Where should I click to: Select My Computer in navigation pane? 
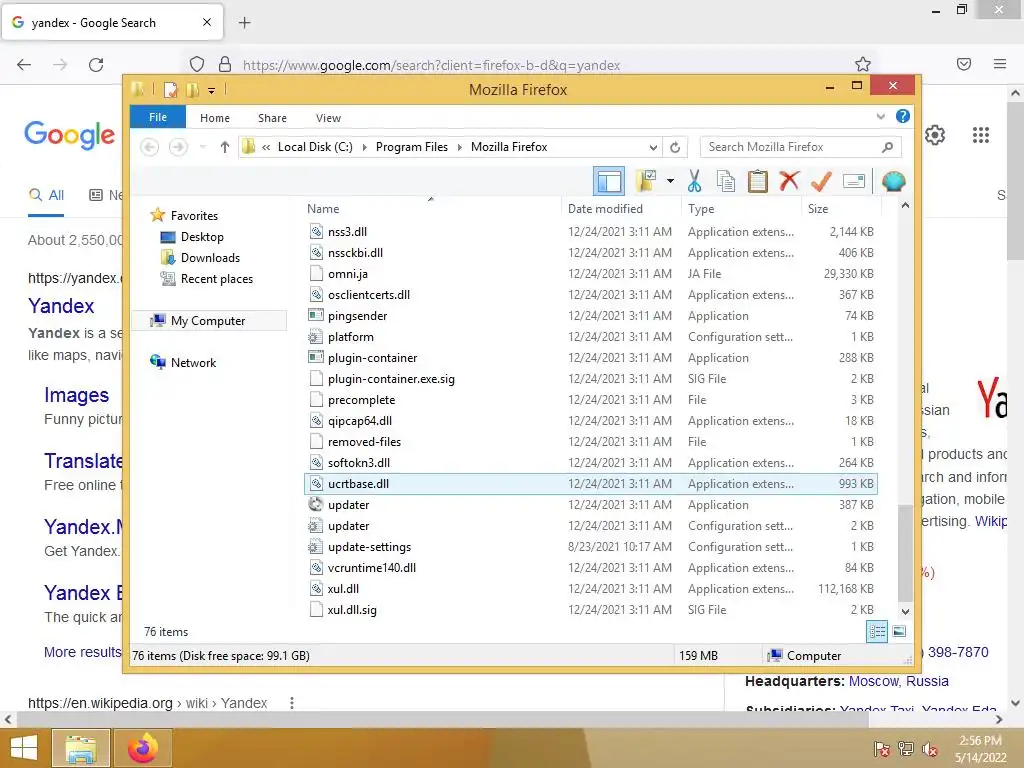tap(208, 321)
